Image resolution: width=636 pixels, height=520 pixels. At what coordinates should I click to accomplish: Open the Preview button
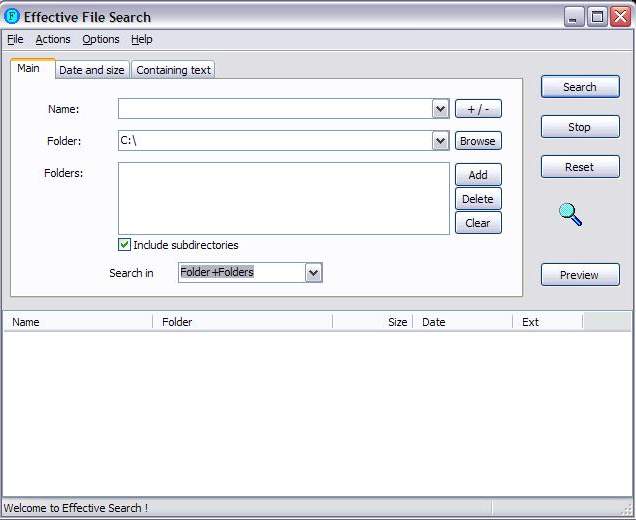point(580,275)
